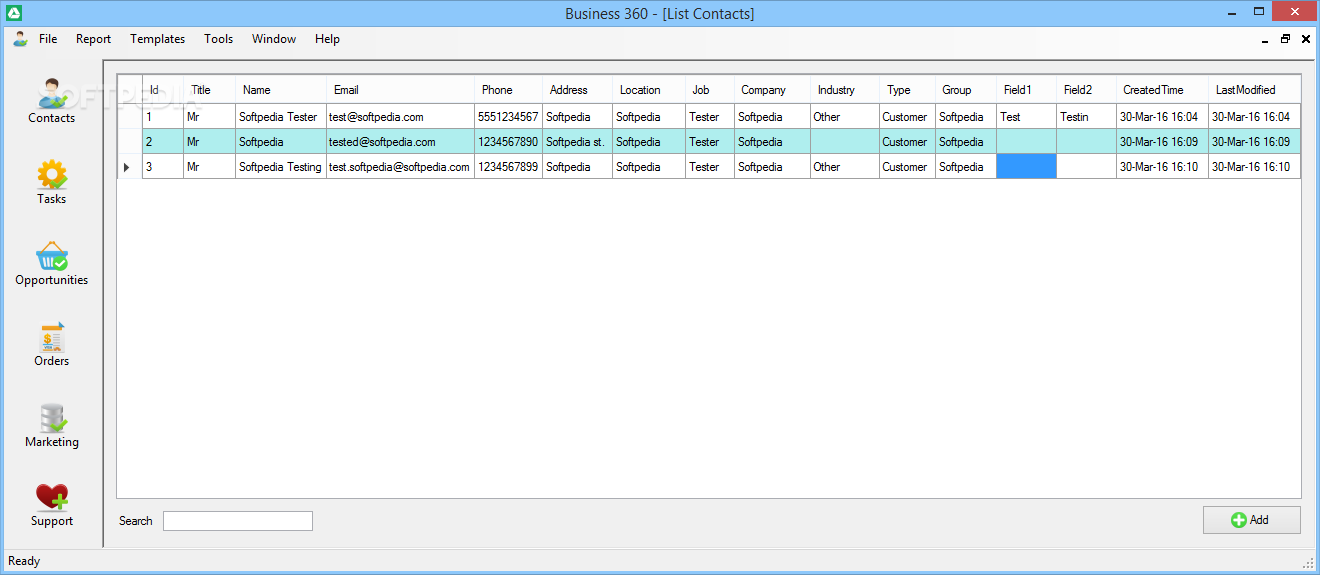Screen dimensions: 1320x575
Task: Sort by the Title column header
Action: pos(210,89)
